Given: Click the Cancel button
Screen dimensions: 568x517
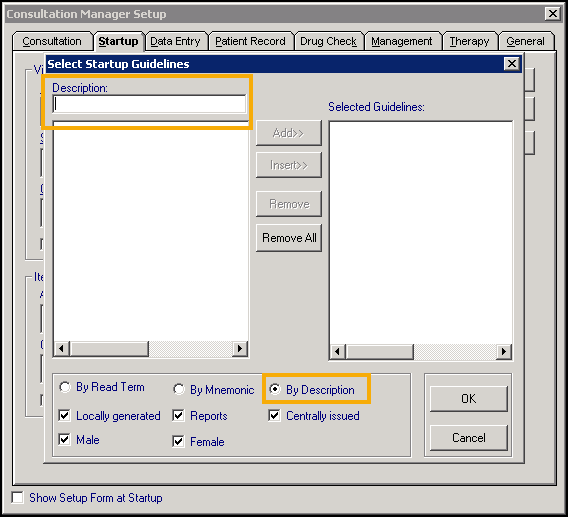Looking at the screenshot, I should [x=468, y=438].
